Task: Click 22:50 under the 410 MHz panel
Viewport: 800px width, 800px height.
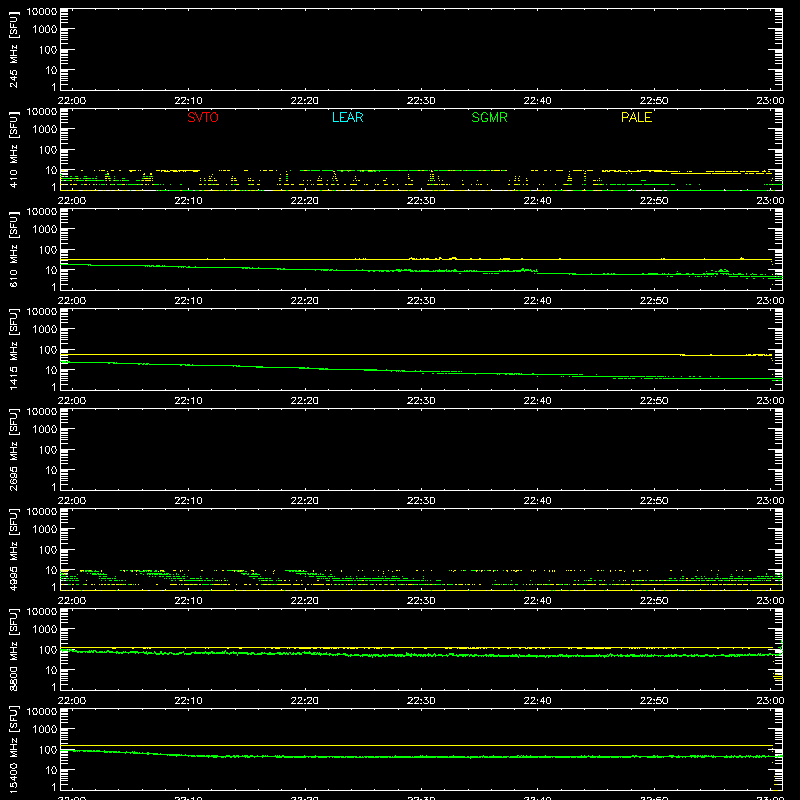Action: pyautogui.click(x=654, y=201)
